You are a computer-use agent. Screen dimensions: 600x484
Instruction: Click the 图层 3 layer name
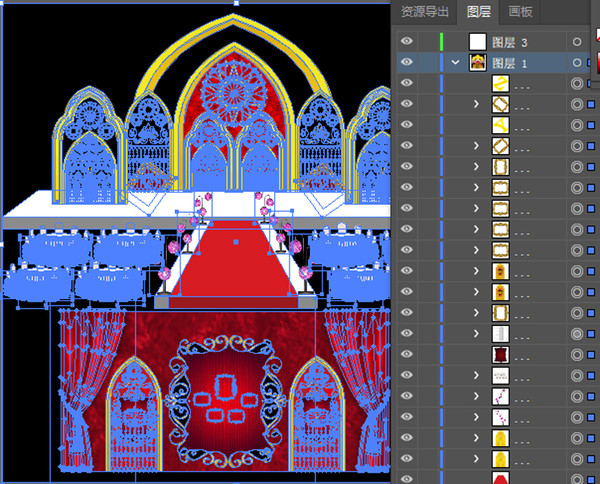pyautogui.click(x=509, y=42)
